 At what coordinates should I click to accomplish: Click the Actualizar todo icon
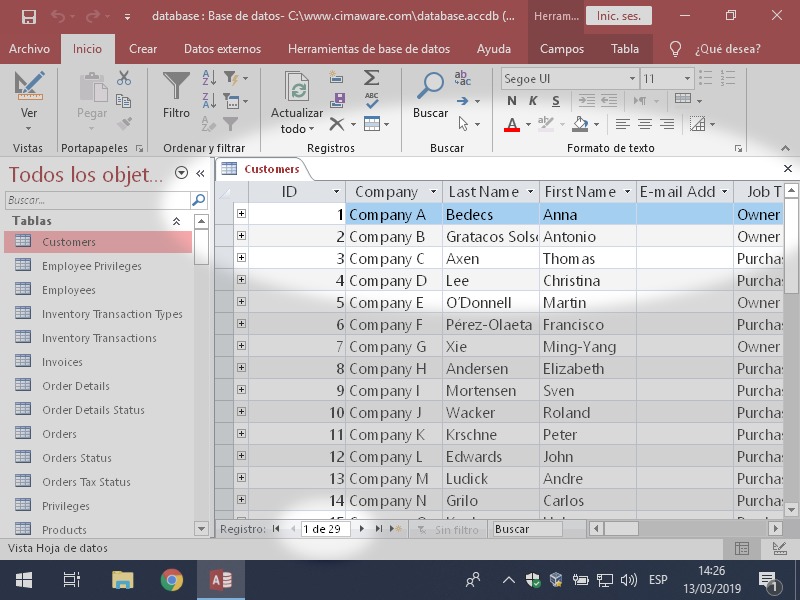tap(297, 87)
